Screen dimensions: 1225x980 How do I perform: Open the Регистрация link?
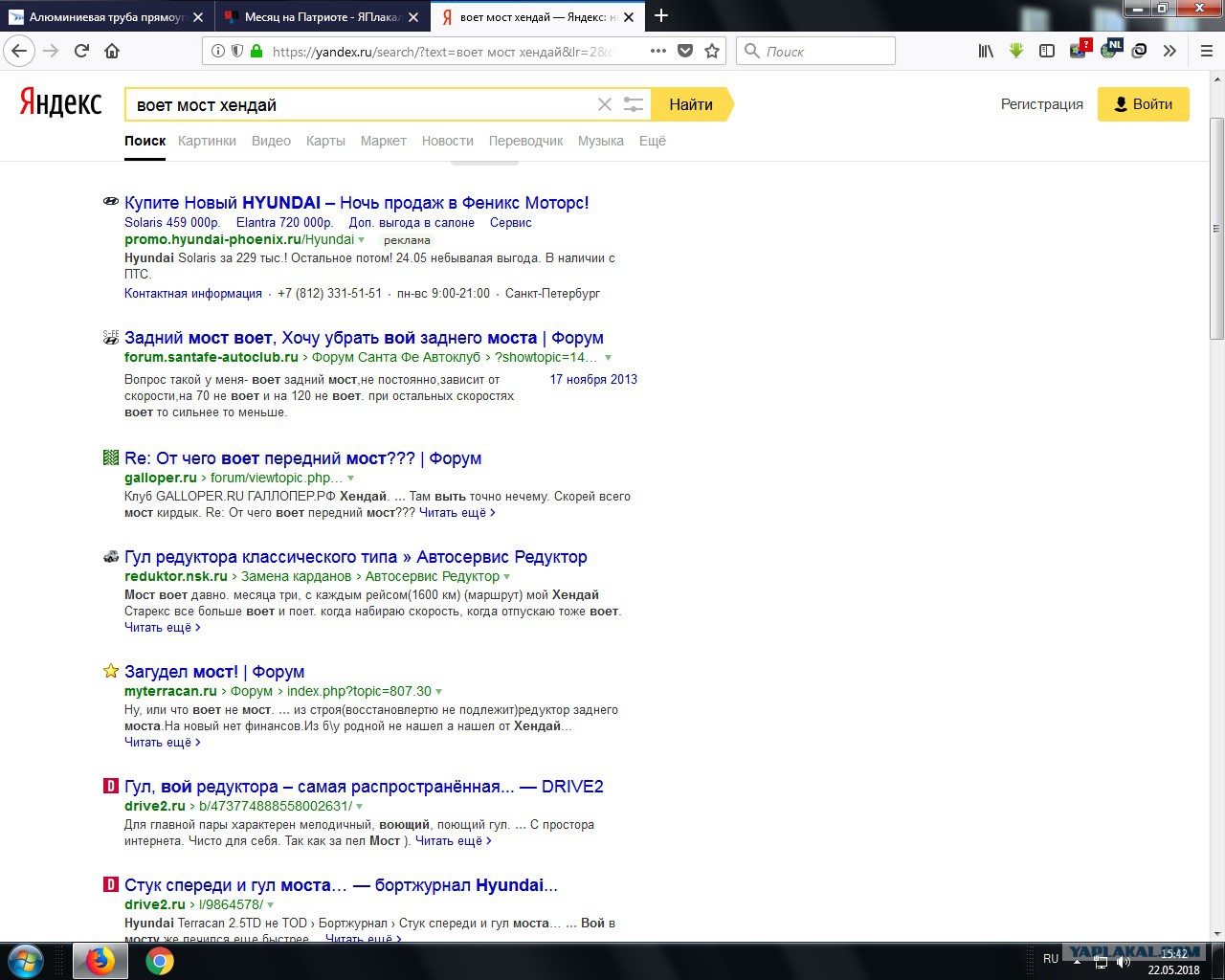pos(1042,104)
